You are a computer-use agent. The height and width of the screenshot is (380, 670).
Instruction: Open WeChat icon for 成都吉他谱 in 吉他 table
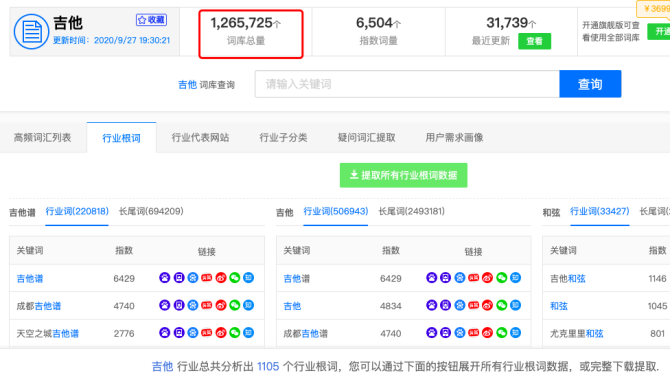tap(502, 333)
